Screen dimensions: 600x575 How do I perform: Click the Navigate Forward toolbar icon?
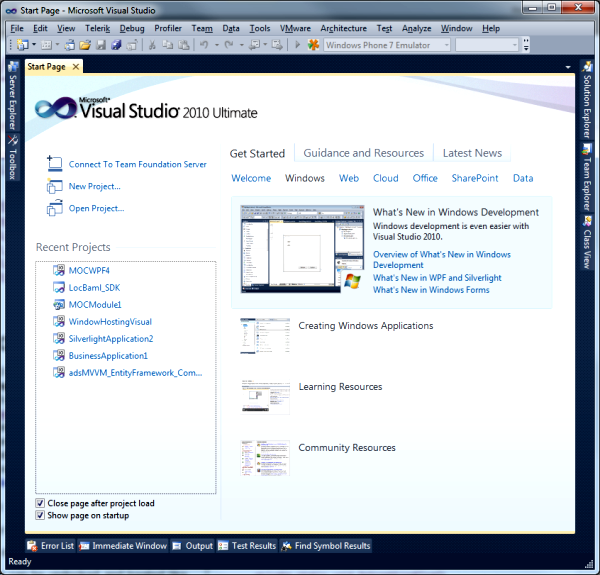277,45
